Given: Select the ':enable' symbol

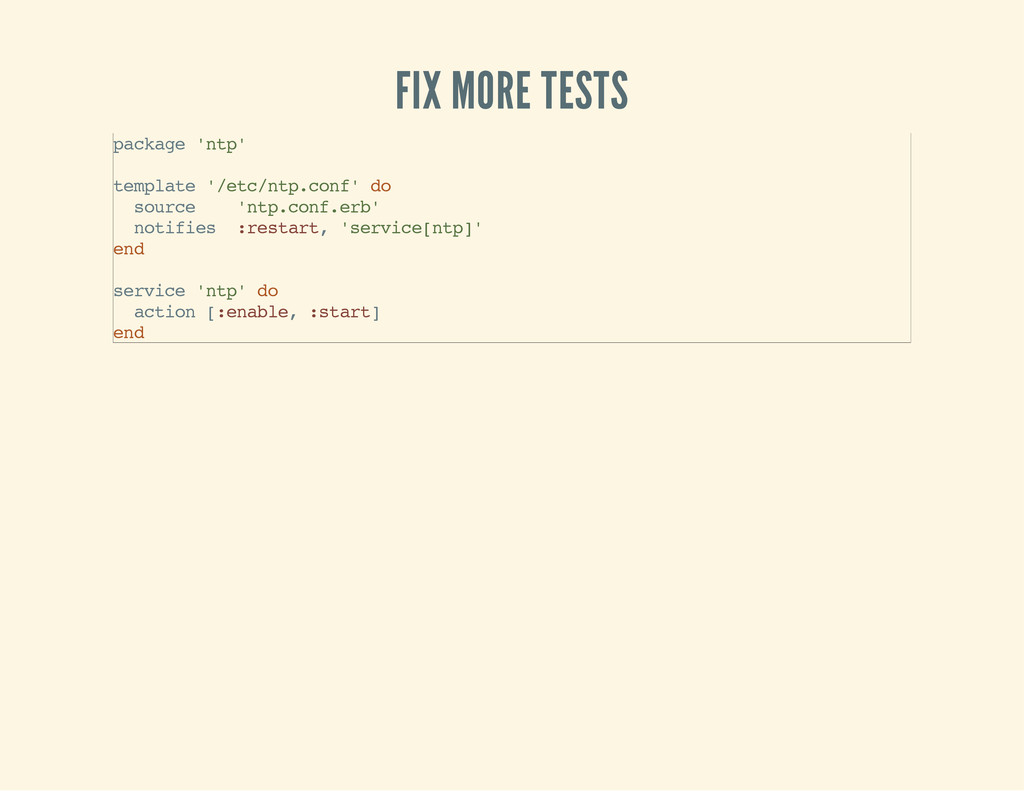Looking at the screenshot, I should [x=252, y=312].
